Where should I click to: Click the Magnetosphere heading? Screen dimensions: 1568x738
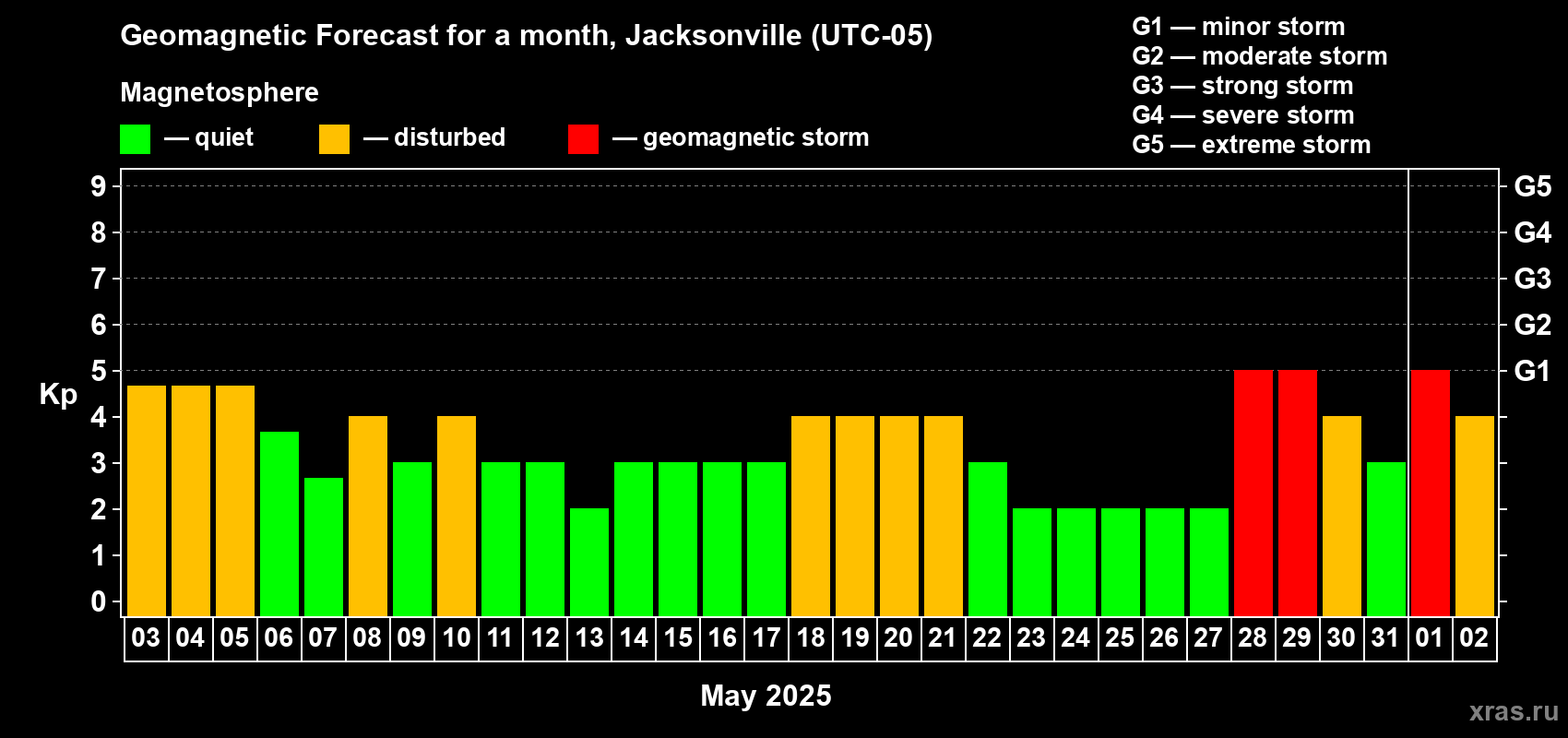click(x=220, y=93)
